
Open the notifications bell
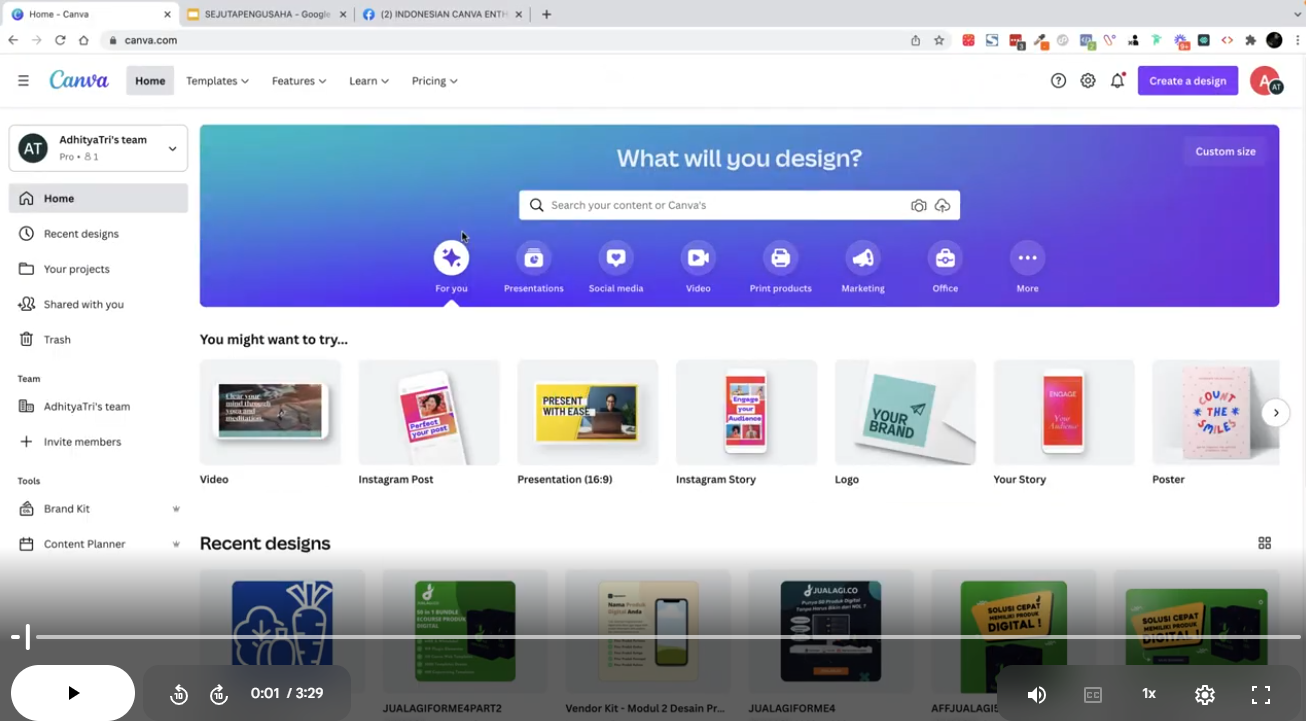1118,81
